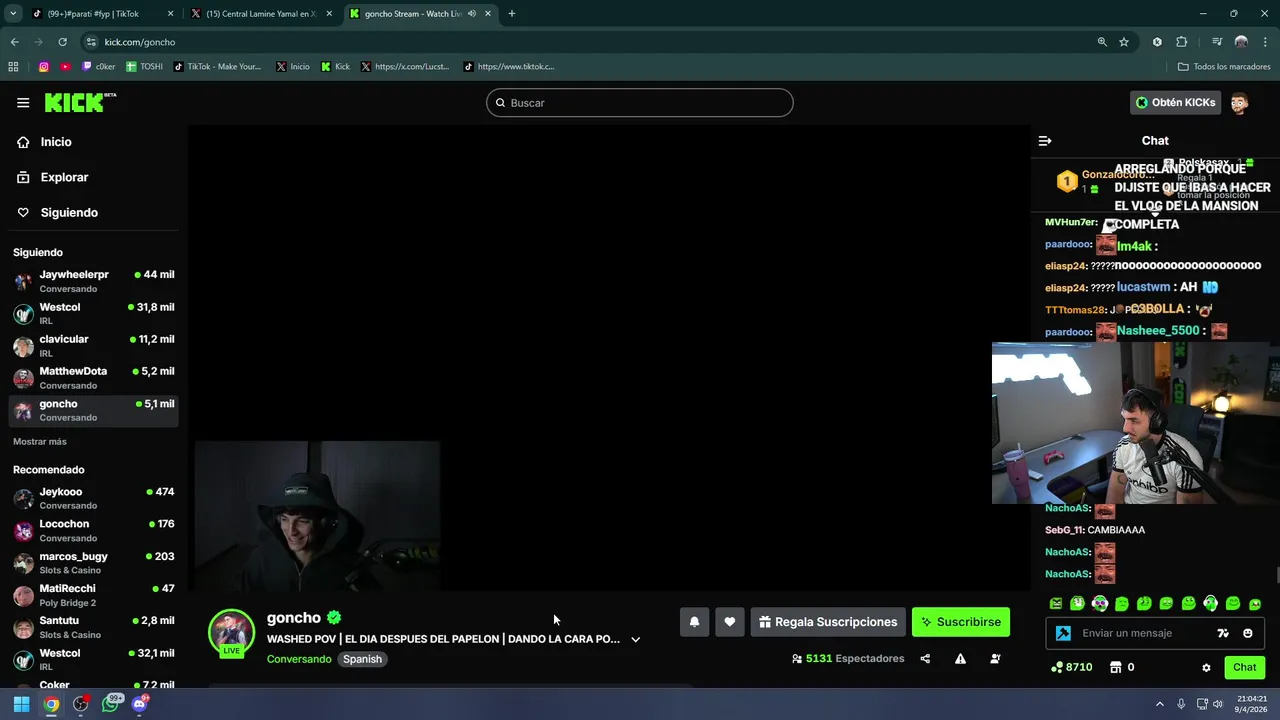Pick the pink-eyed headphones green emote
Image resolution: width=1280 pixels, height=720 pixels.
pos(1100,604)
